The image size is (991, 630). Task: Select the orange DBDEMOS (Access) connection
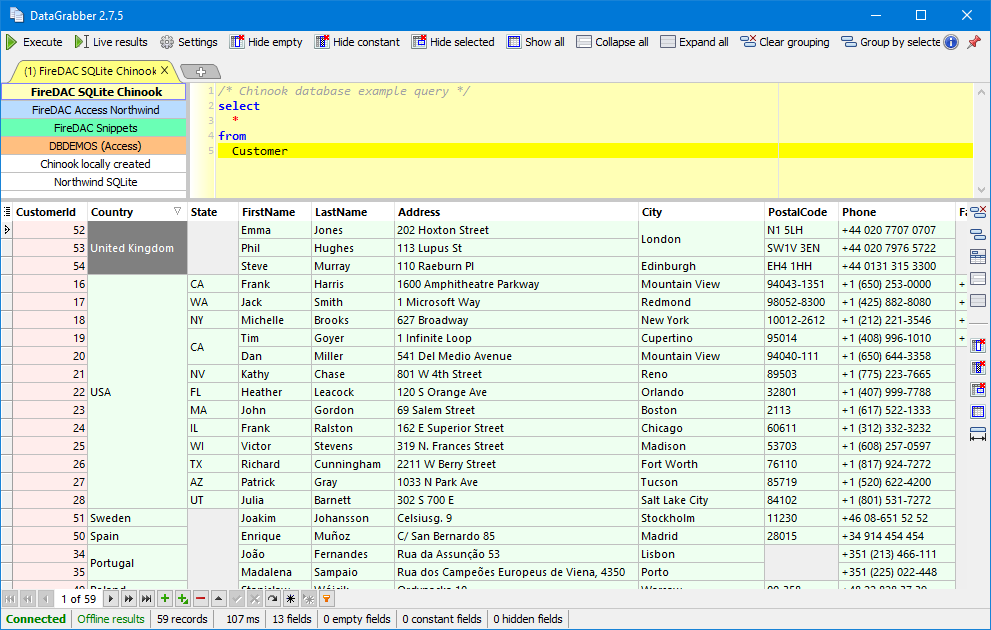tap(94, 146)
